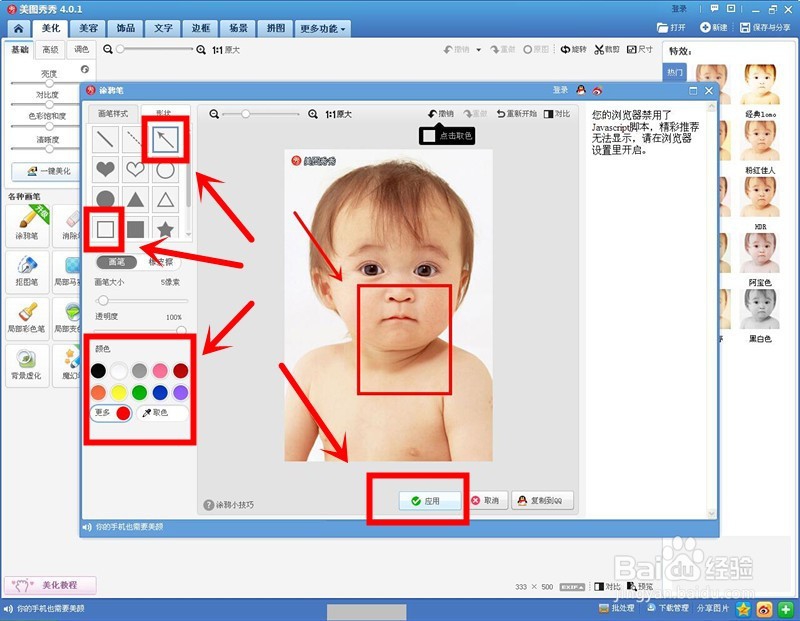Switch to 橡皮擦 eraser mode
Screen dimensions: 800x621
[x=160, y=262]
